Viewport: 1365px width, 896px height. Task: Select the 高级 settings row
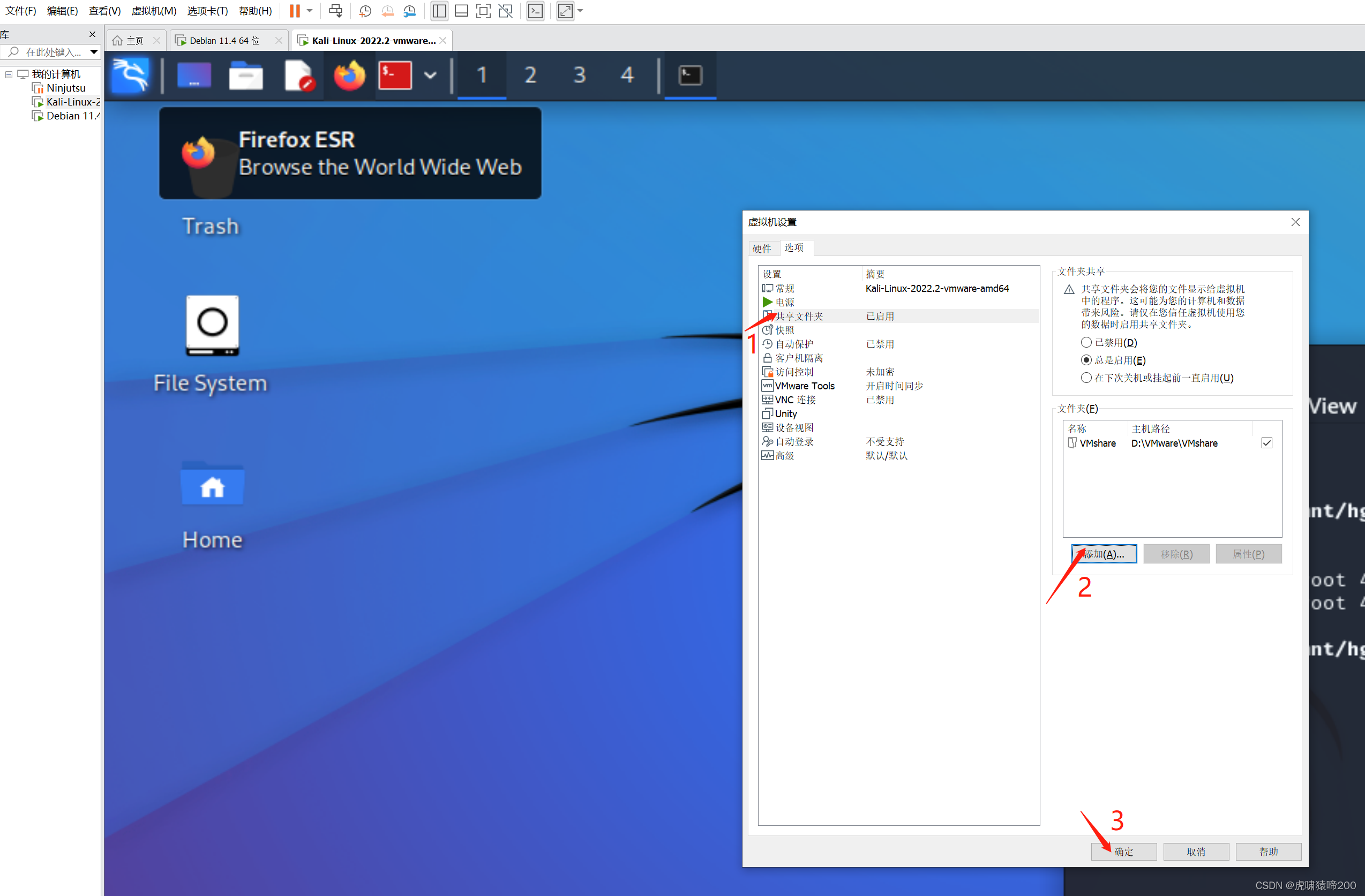(x=899, y=456)
